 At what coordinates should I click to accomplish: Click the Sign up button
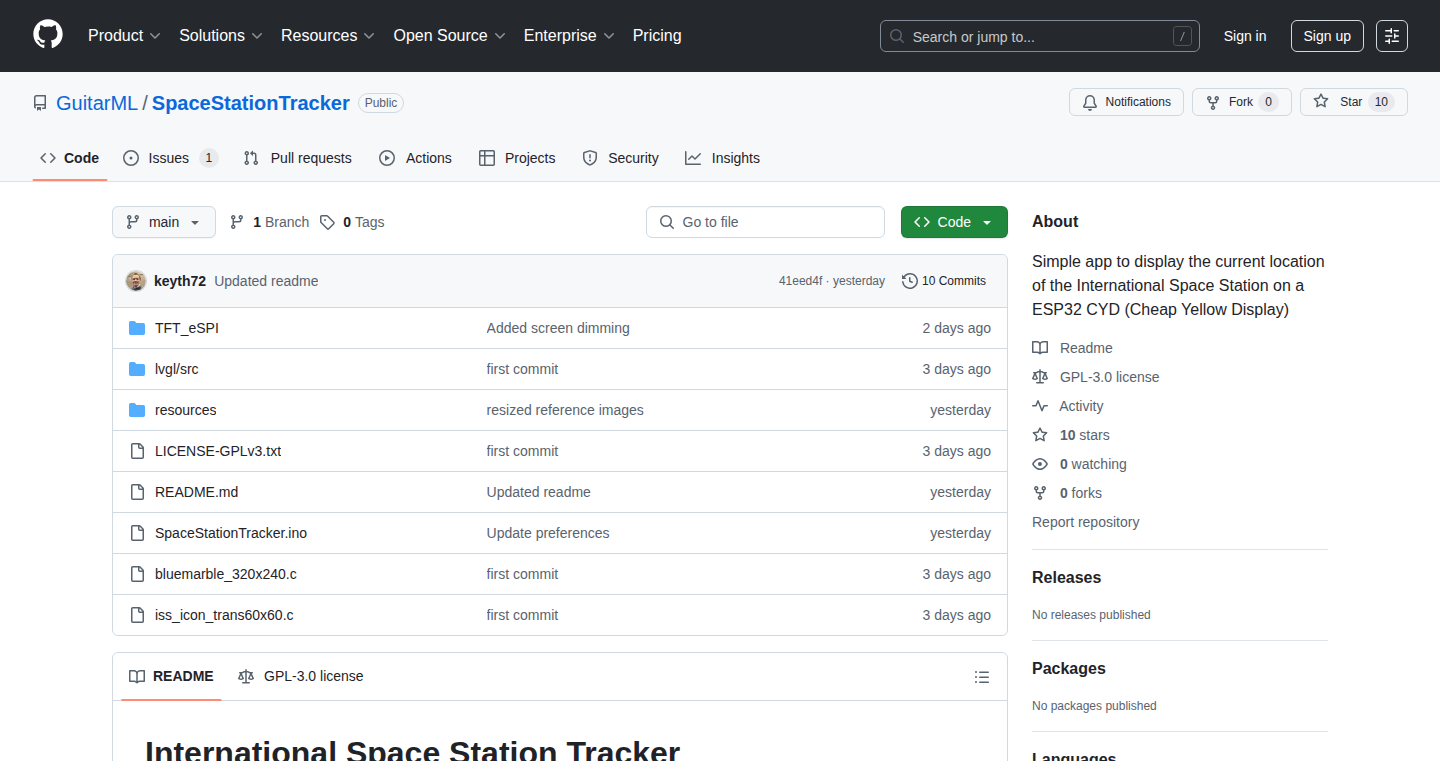coord(1327,36)
